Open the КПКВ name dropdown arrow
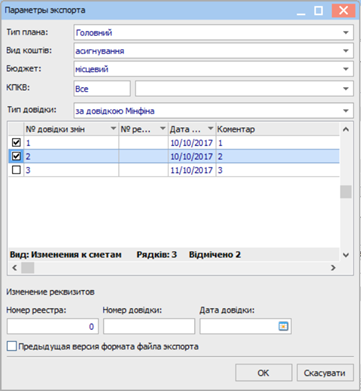Image resolution: width=361 pixels, height=391 pixels. [x=346, y=89]
